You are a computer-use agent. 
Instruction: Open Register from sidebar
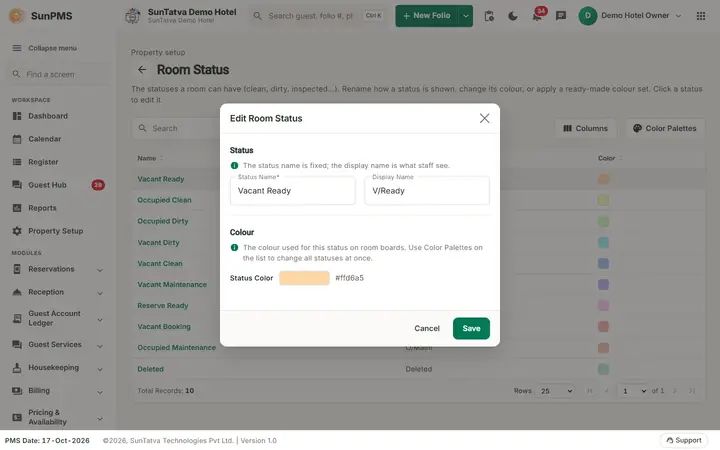(43, 162)
